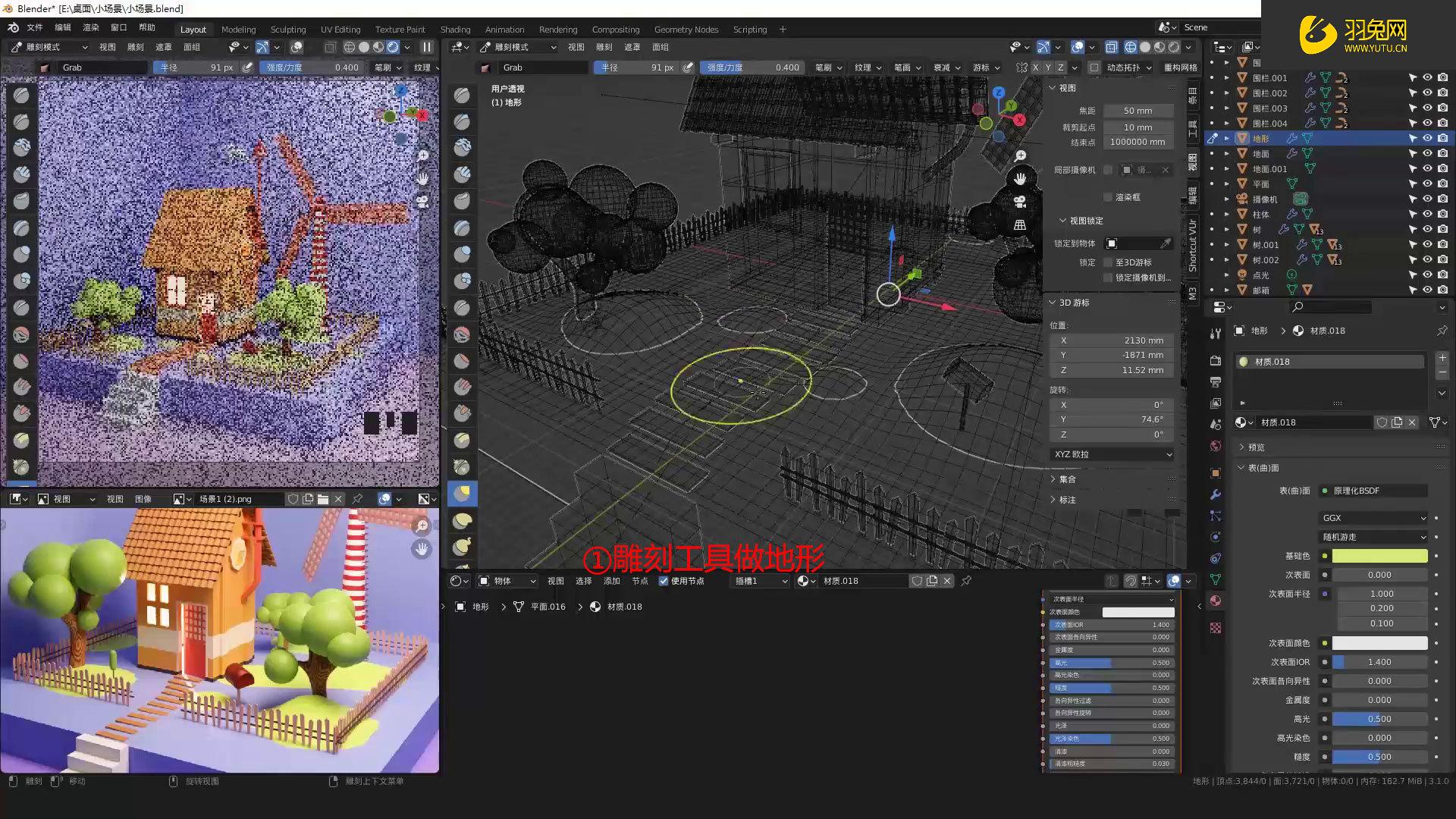Uncheck 使用节点 in node editor header
The height and width of the screenshot is (819, 1456).
click(664, 581)
